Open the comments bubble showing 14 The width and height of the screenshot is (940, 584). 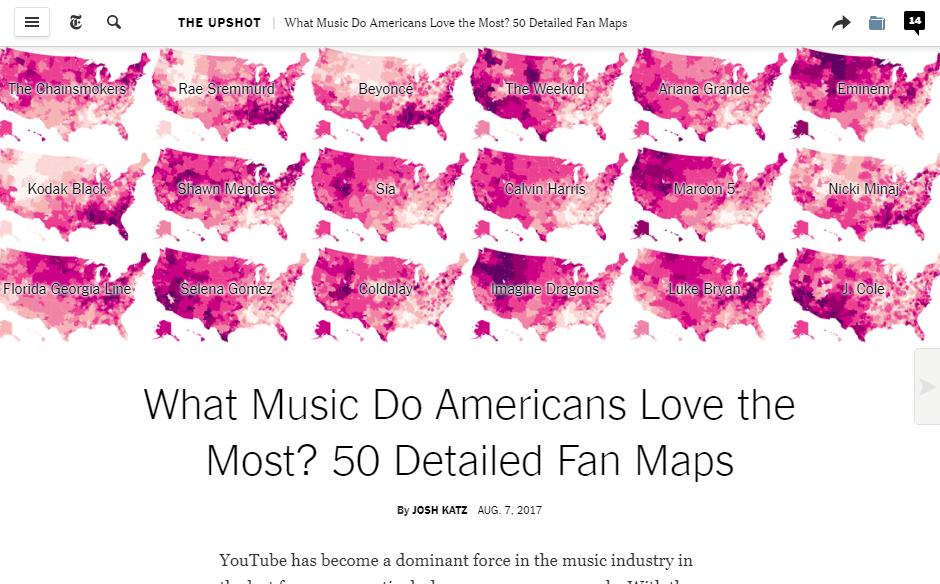(x=914, y=22)
